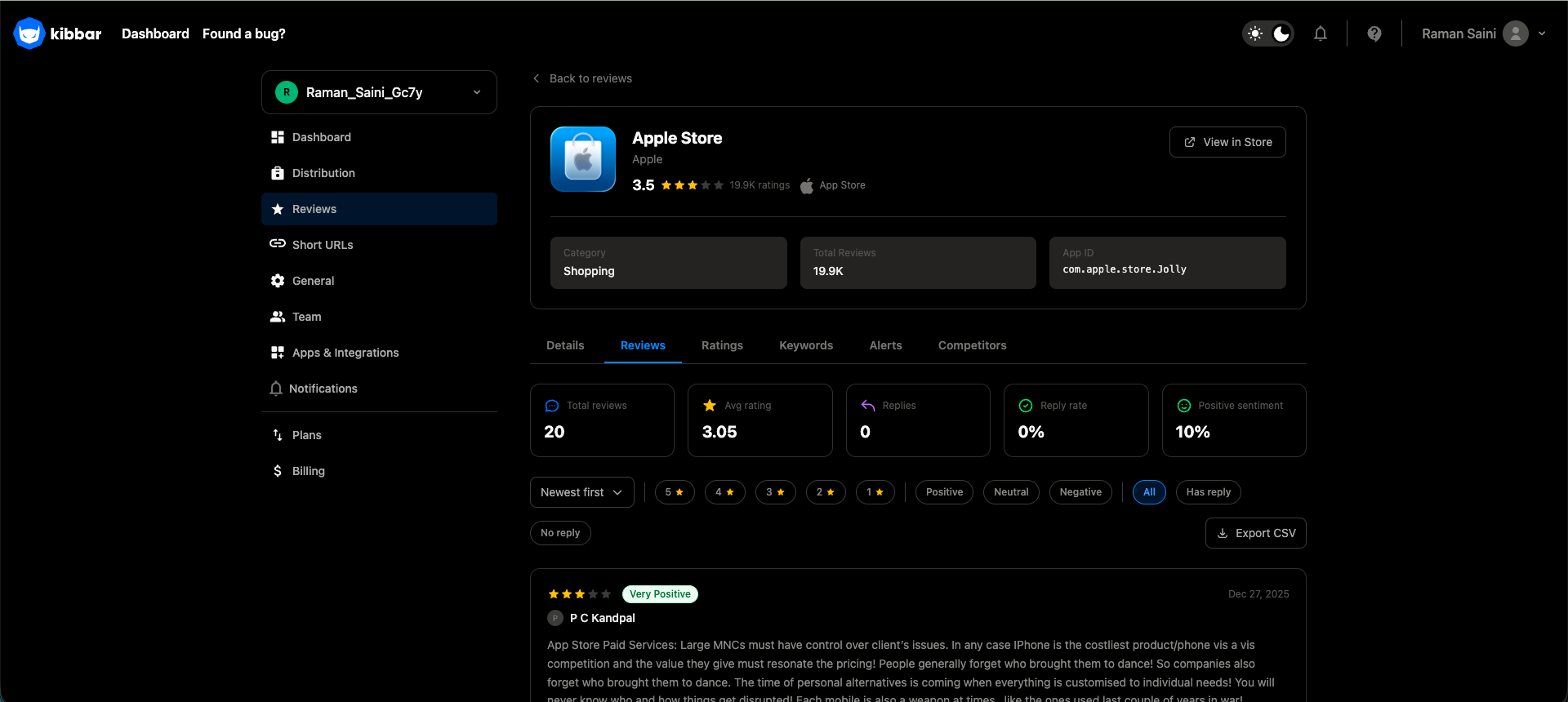This screenshot has width=1568, height=702.
Task: Open Distribution in the sidebar
Action: 379,173
